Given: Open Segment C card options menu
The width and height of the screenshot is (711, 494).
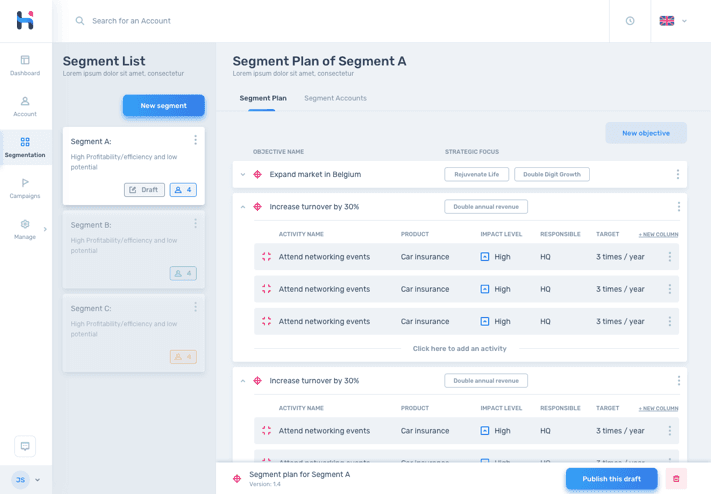Looking at the screenshot, I should [195, 307].
